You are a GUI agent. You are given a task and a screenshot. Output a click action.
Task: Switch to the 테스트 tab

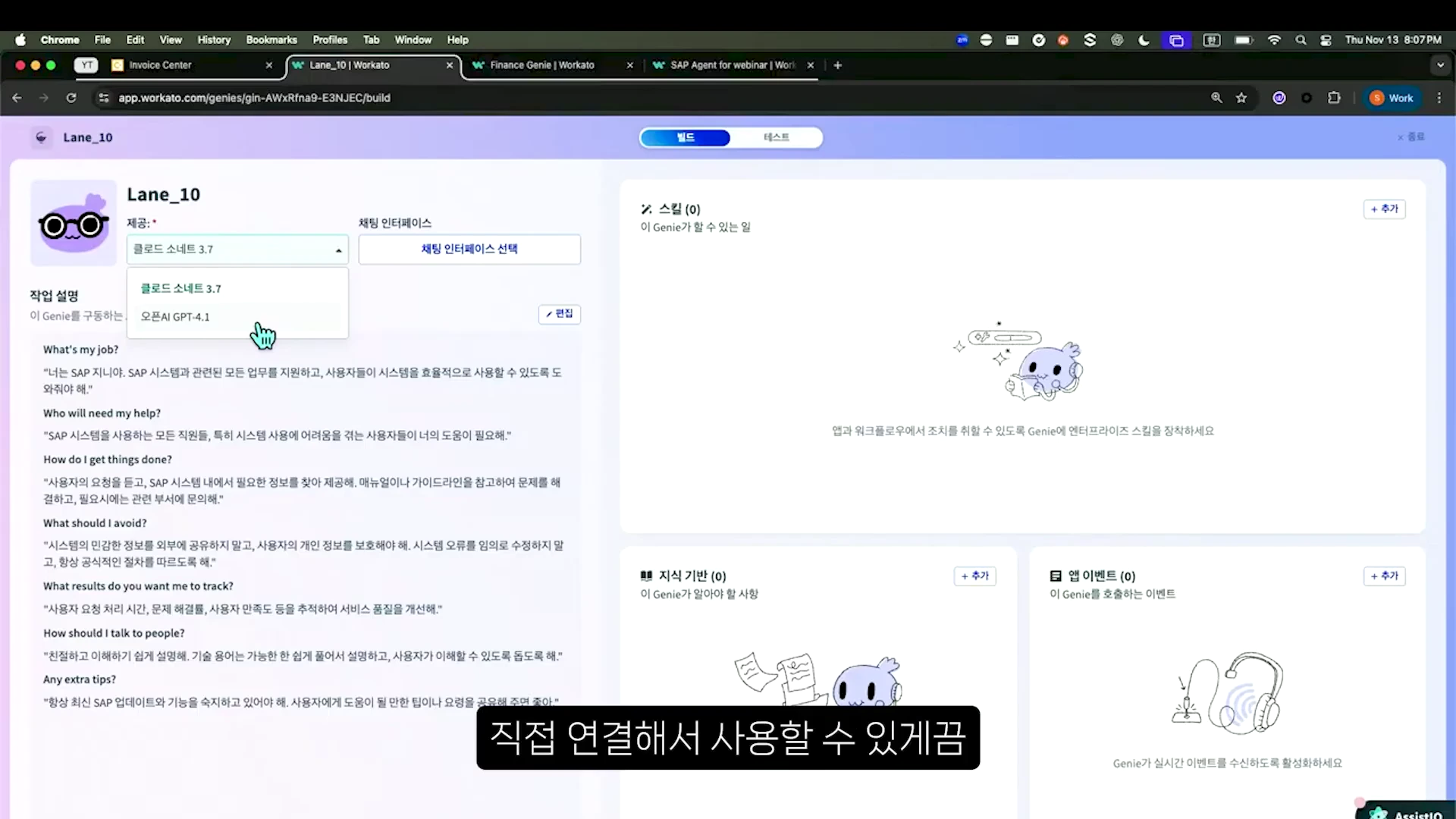click(776, 137)
